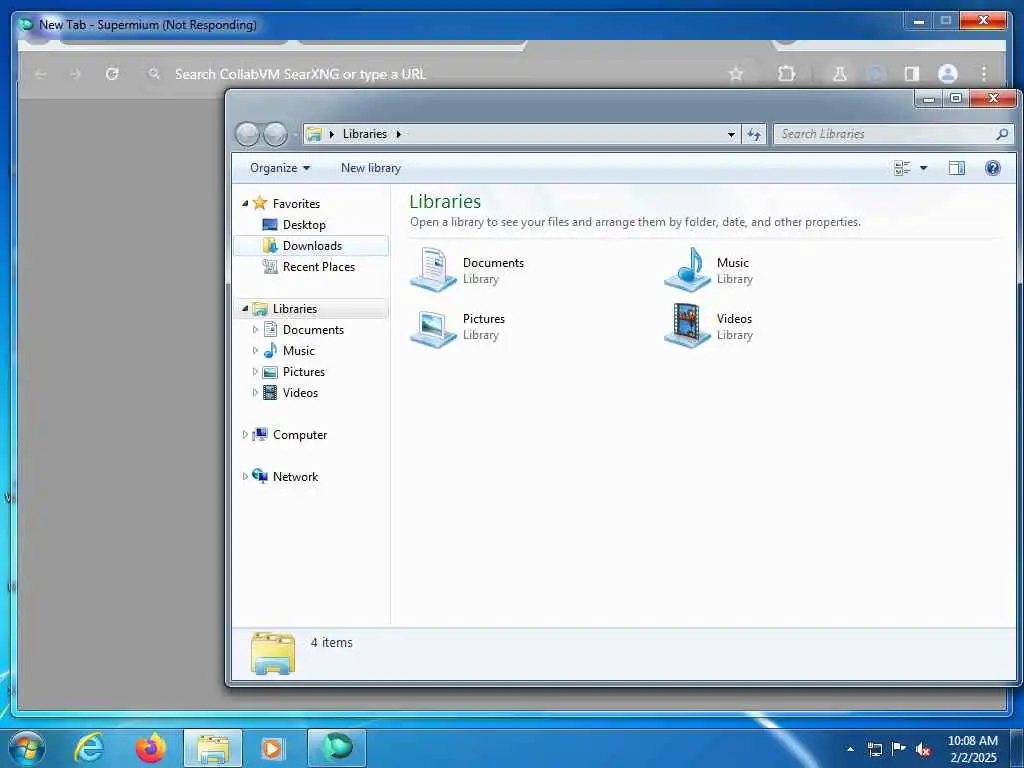Select Network in navigation pane

[x=295, y=477]
